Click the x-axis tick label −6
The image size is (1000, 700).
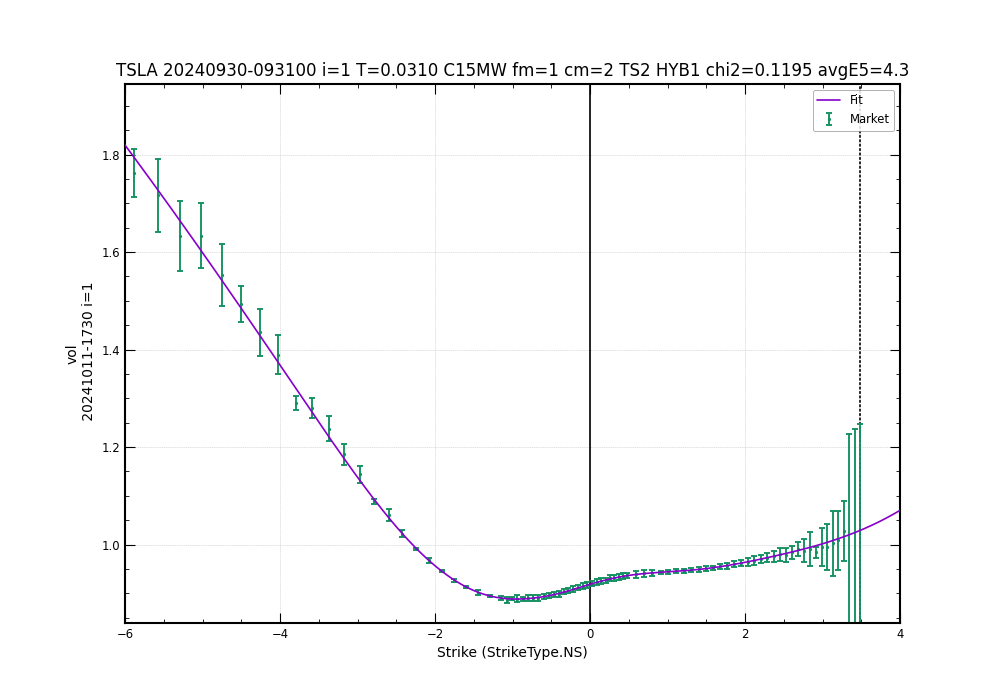pos(125,634)
